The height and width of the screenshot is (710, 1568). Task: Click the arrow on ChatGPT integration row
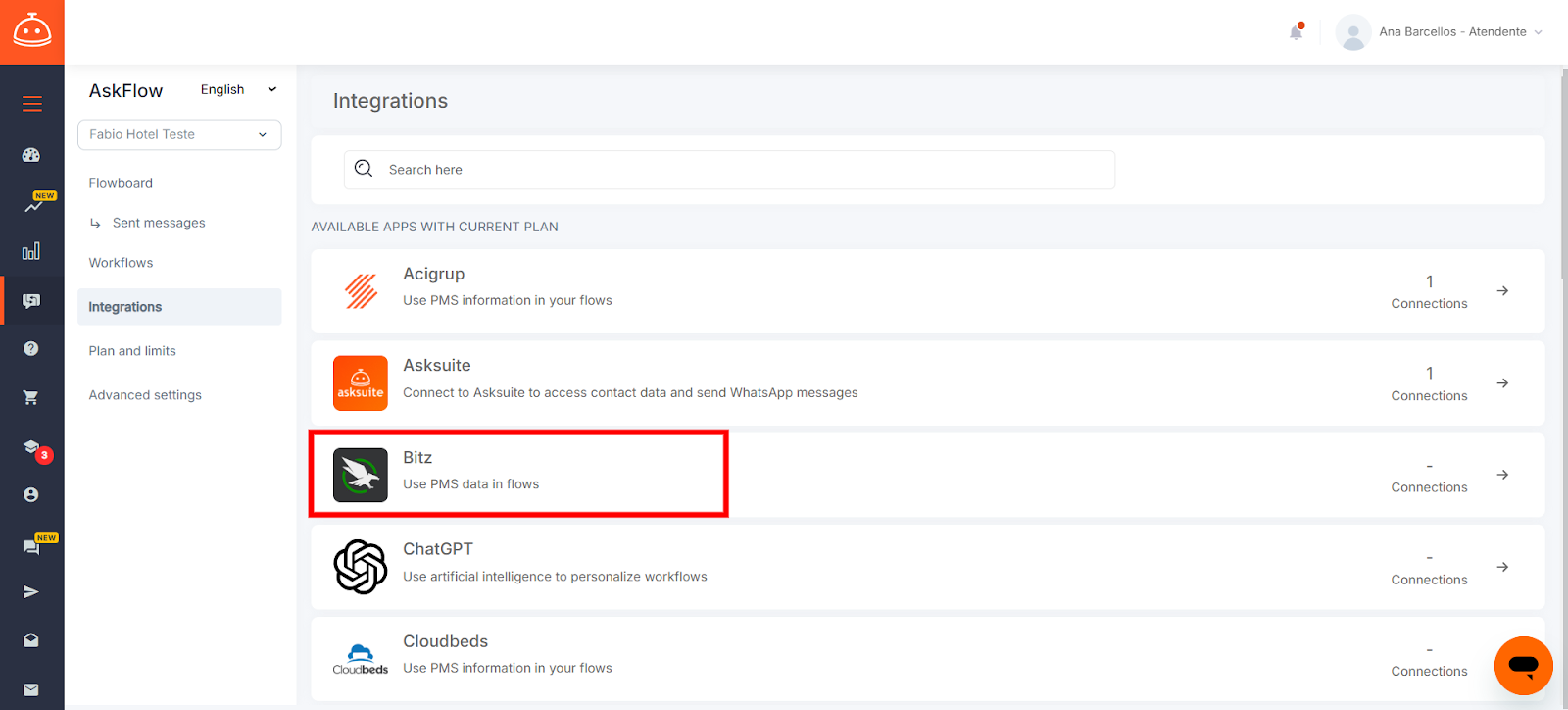click(x=1502, y=567)
